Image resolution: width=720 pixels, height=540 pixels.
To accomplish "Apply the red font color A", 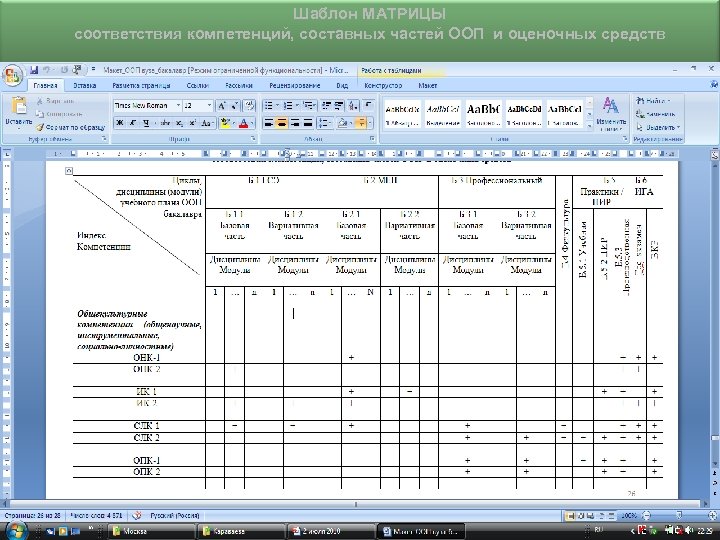I will [243, 123].
